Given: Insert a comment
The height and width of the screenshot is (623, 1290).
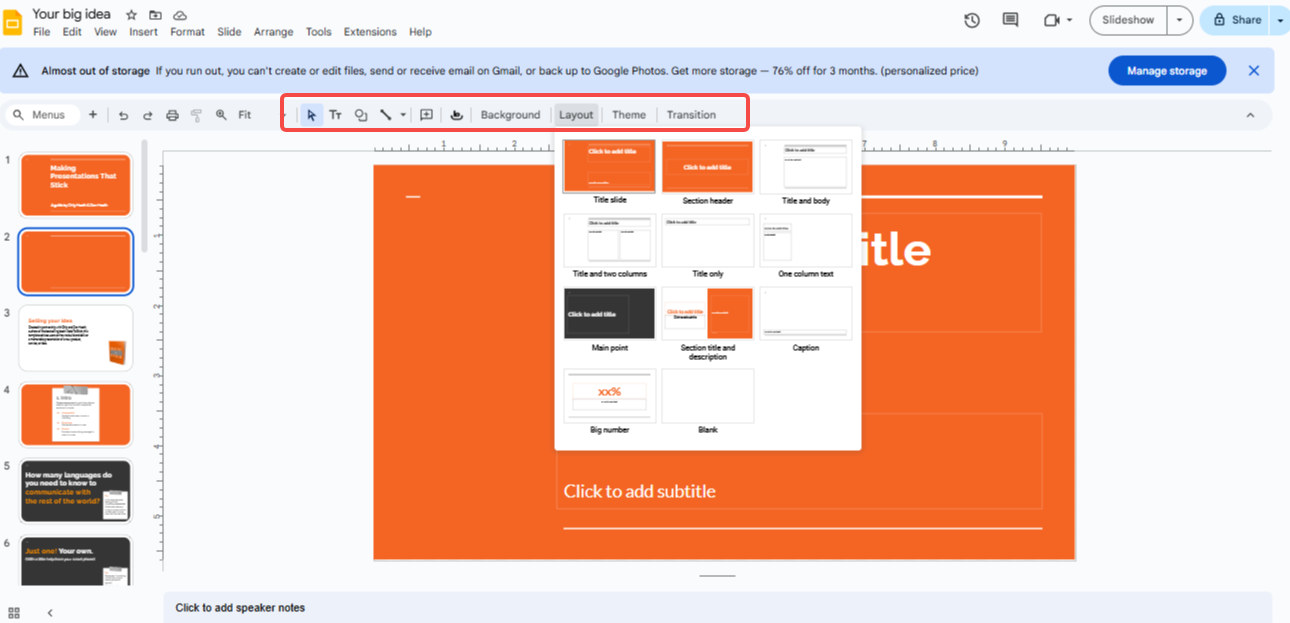Looking at the screenshot, I should point(425,114).
